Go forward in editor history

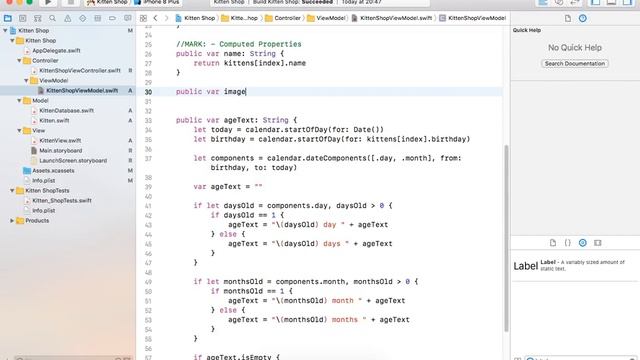(x=166, y=18)
